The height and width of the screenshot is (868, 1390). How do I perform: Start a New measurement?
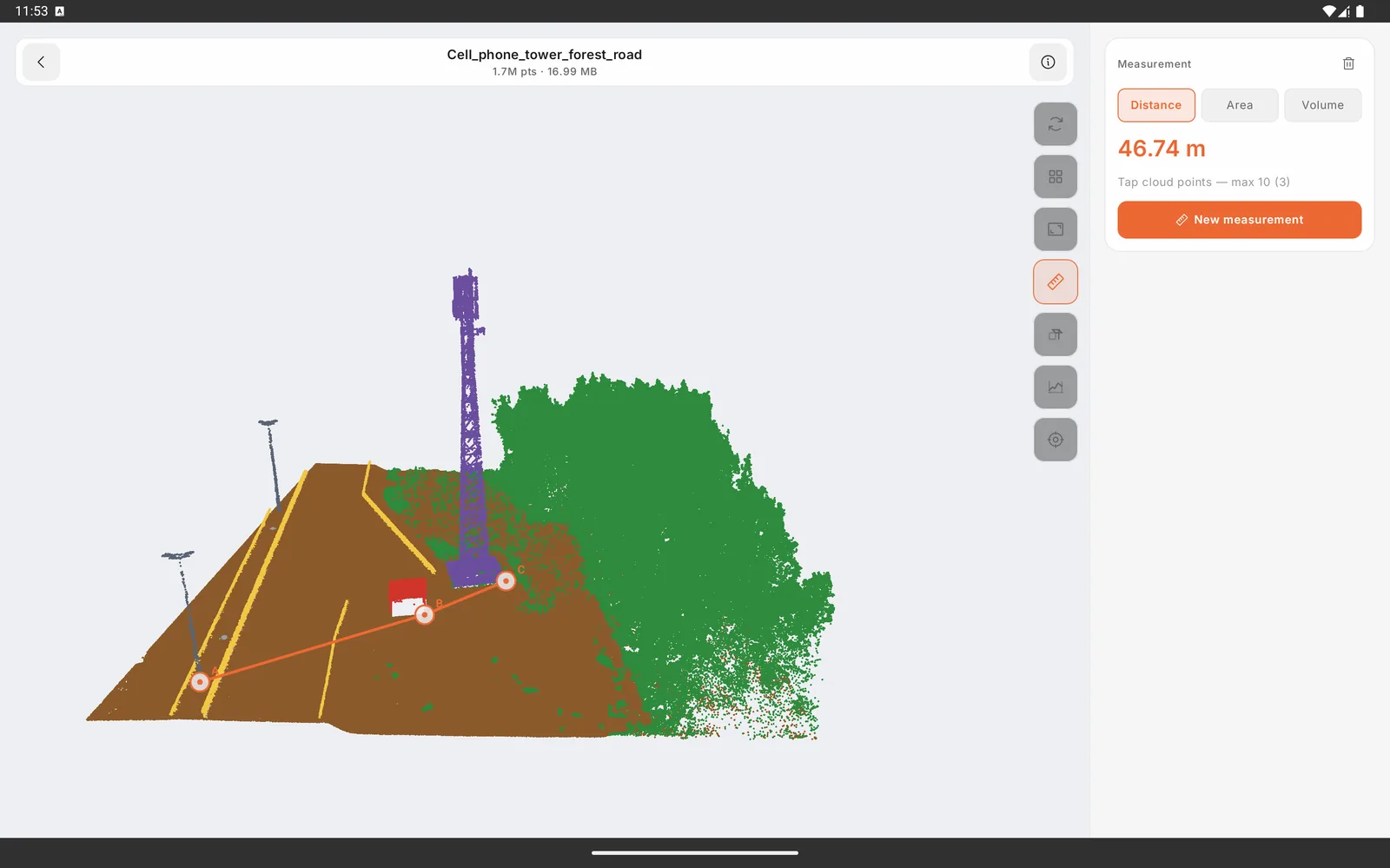pos(1240,220)
